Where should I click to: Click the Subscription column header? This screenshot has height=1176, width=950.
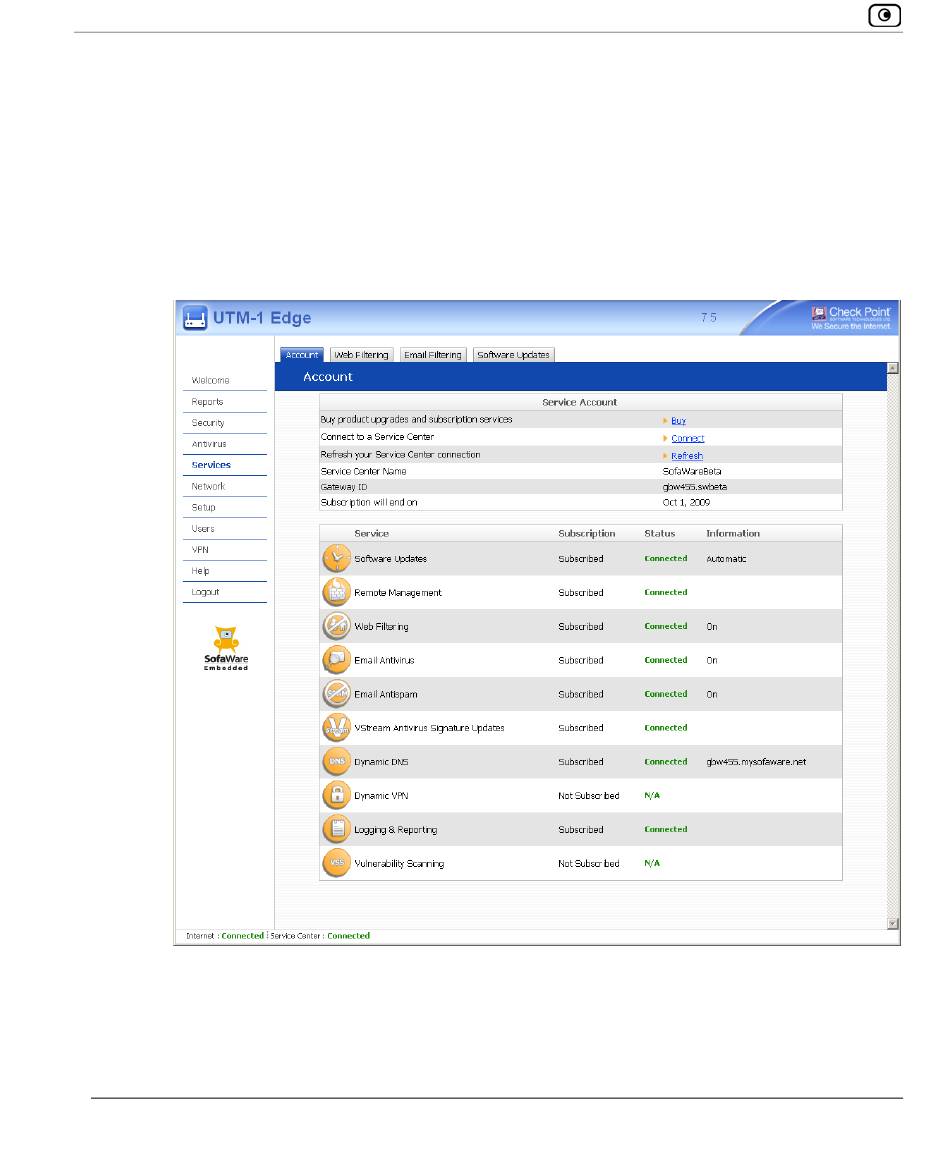click(586, 534)
